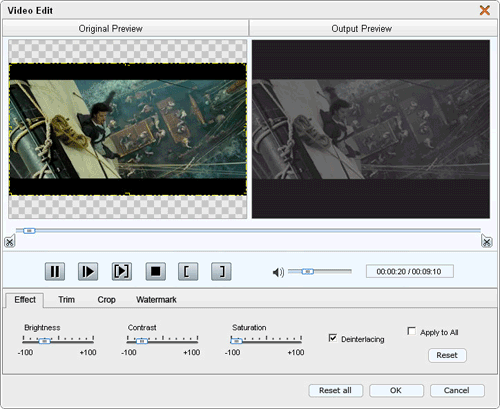Screen dimensions: 500x409
Task: Click the Play button
Action: coord(88,271)
